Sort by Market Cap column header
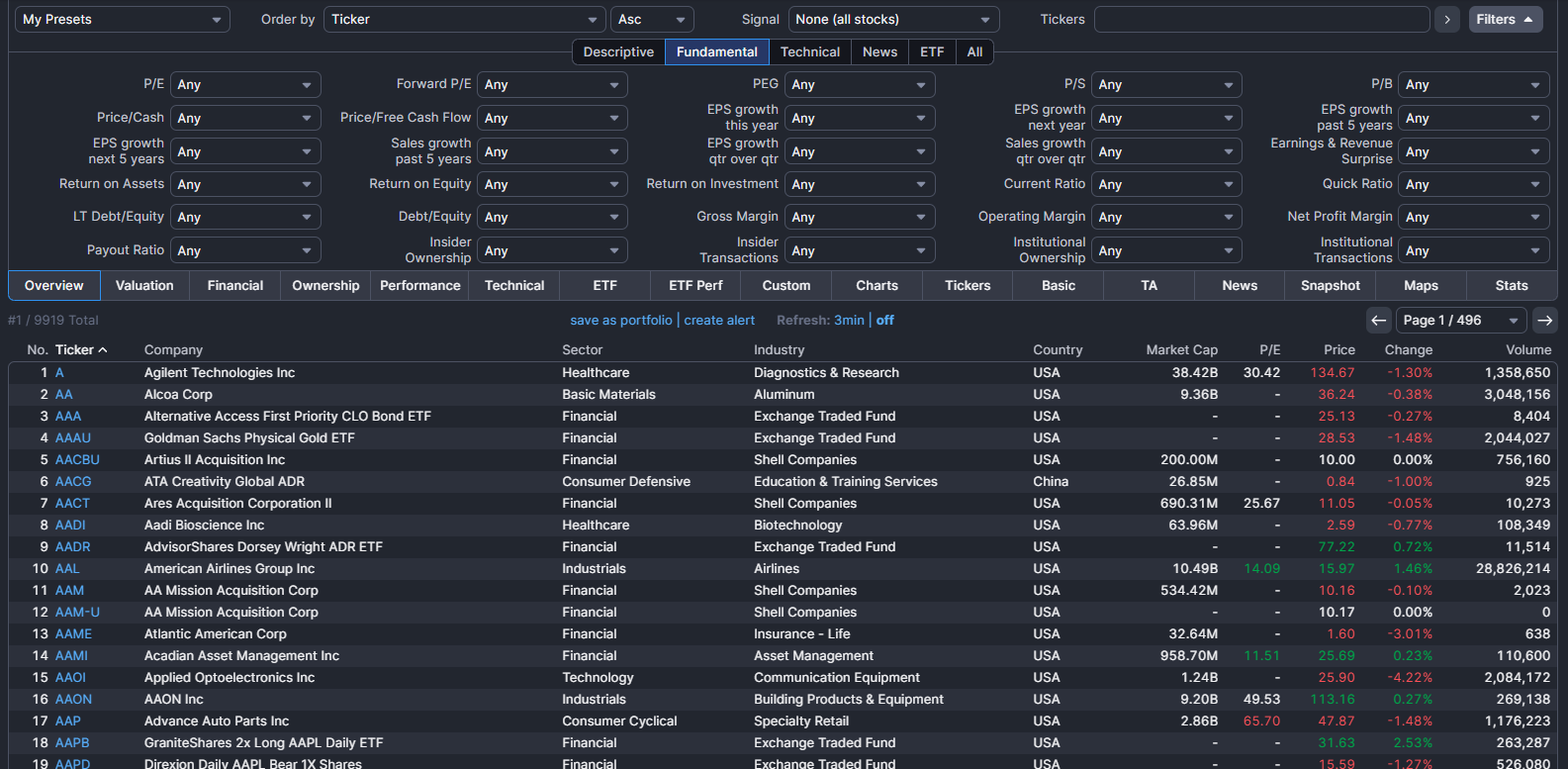Viewport: 1568px width, 769px height. (x=1181, y=350)
